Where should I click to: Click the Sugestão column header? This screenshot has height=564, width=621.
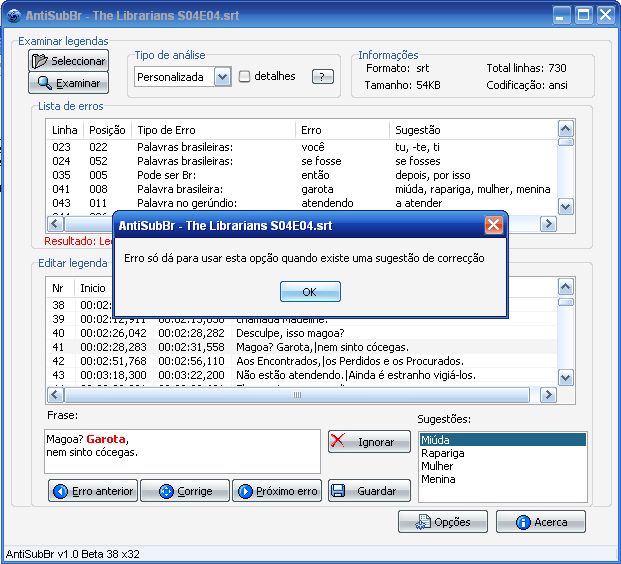point(473,130)
